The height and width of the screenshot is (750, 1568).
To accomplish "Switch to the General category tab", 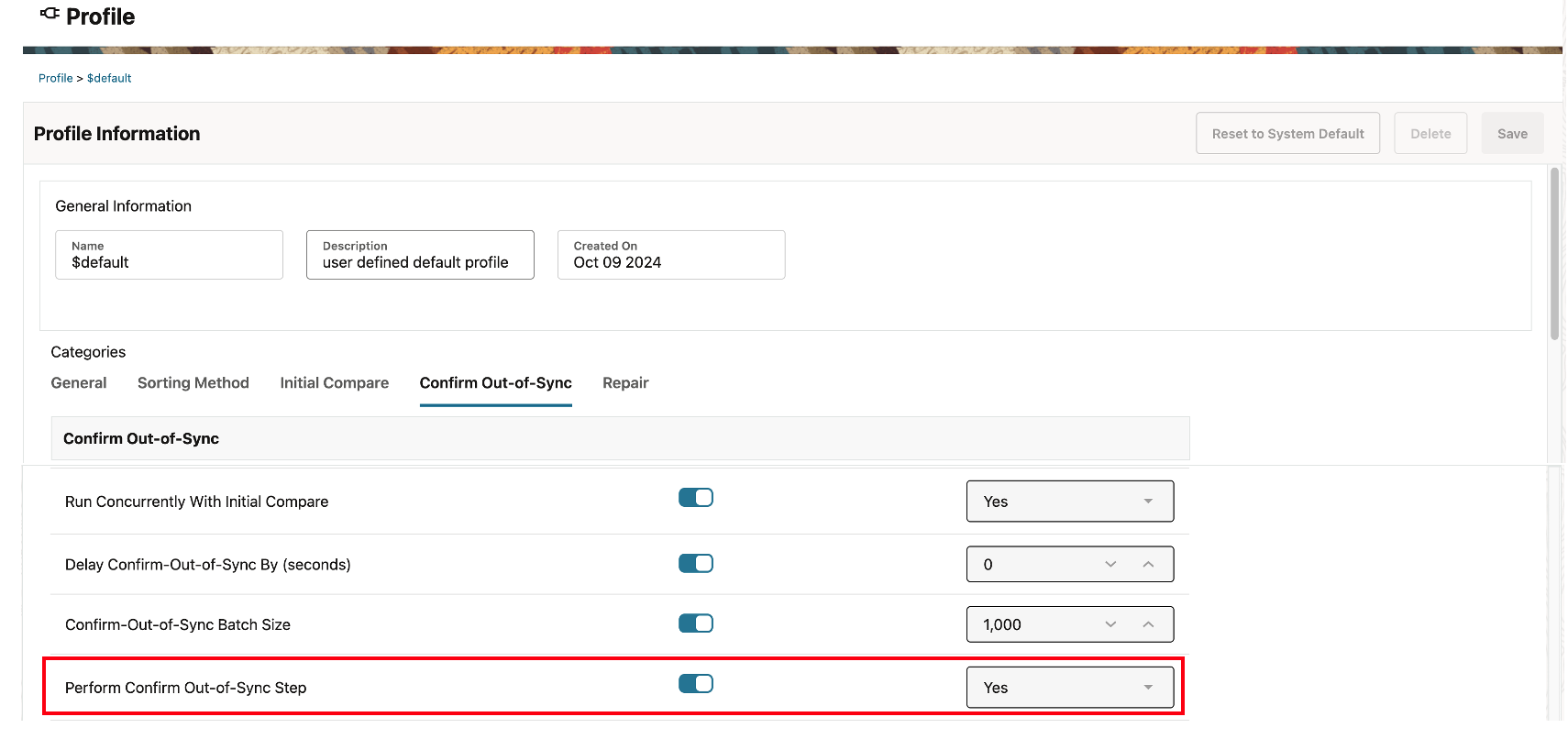I will 79,383.
